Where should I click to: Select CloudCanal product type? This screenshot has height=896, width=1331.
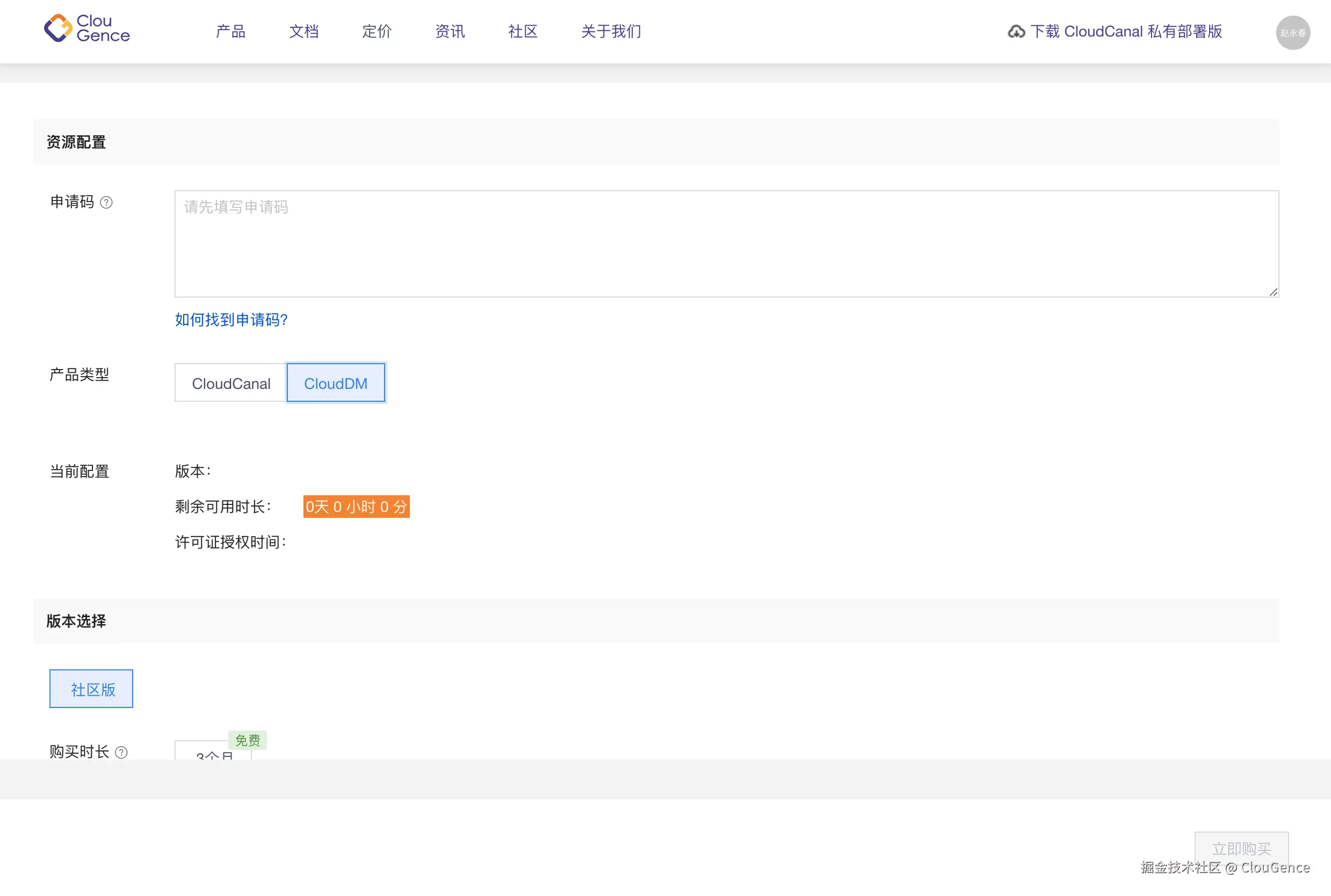pos(231,383)
